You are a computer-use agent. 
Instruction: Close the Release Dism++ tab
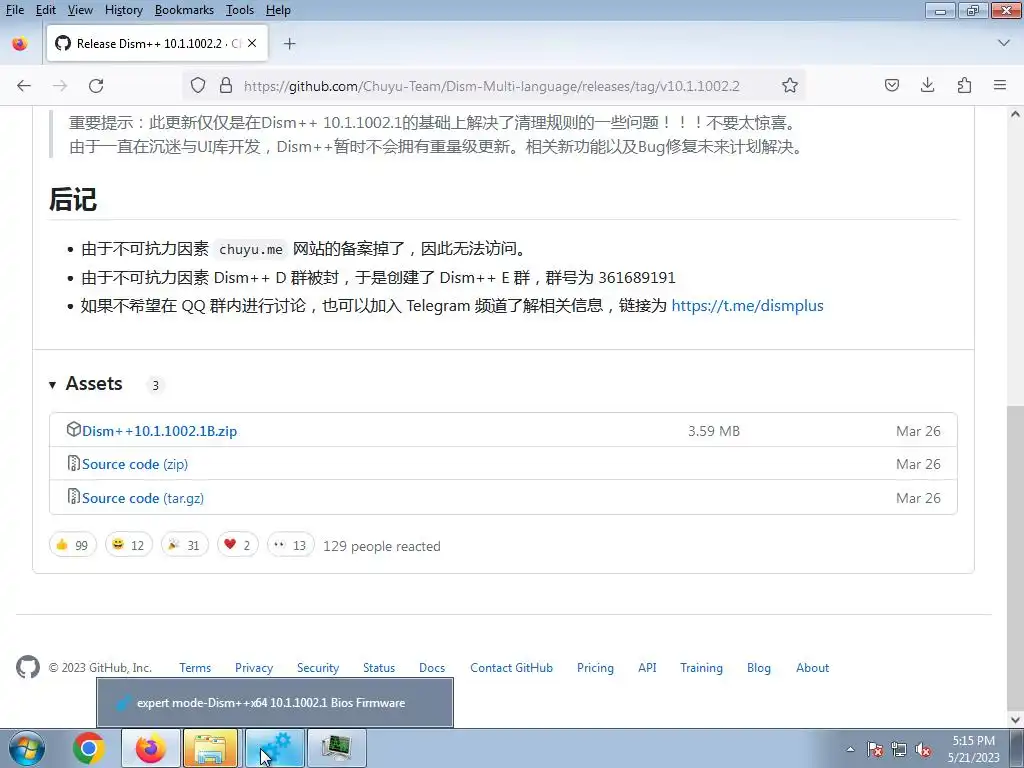click(x=252, y=43)
